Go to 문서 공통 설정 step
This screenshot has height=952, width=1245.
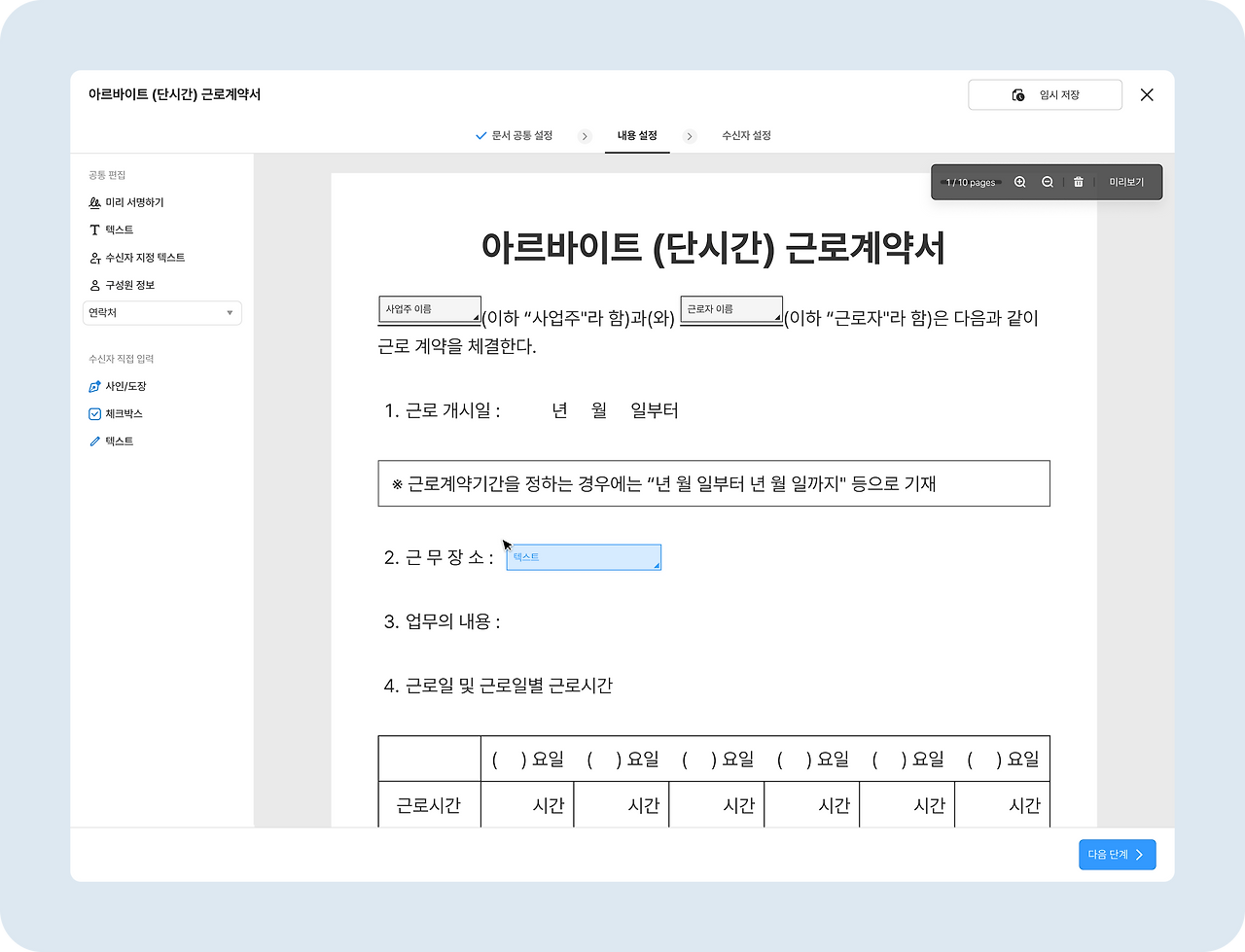[x=514, y=135]
